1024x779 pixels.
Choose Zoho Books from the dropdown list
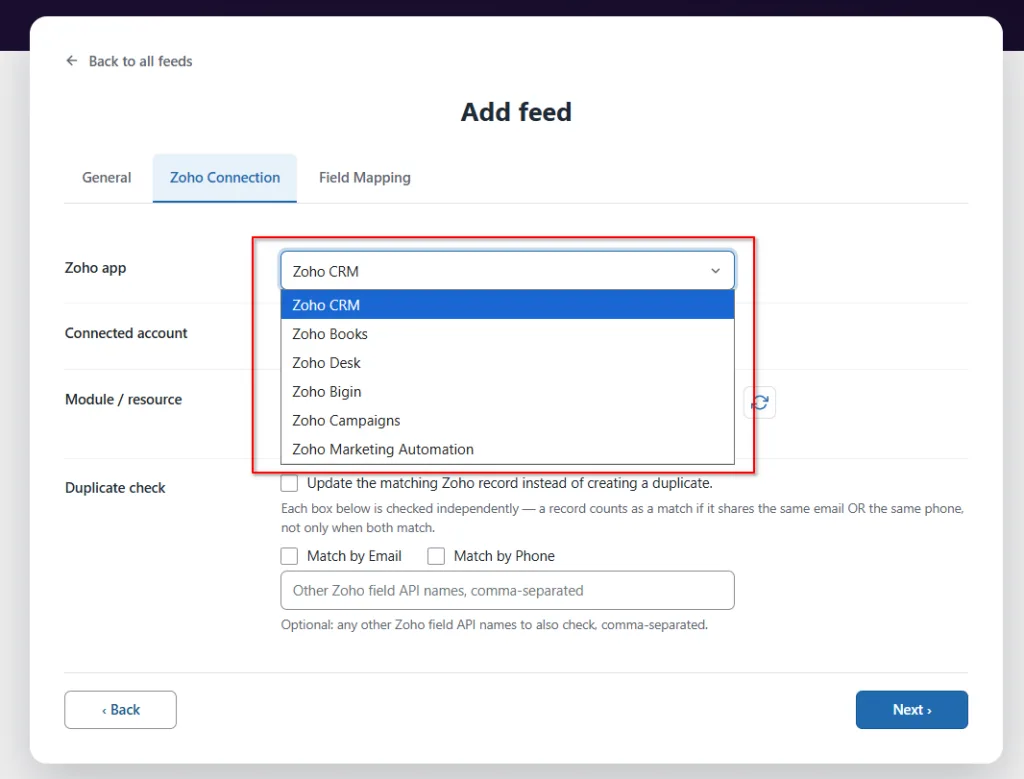(x=507, y=334)
